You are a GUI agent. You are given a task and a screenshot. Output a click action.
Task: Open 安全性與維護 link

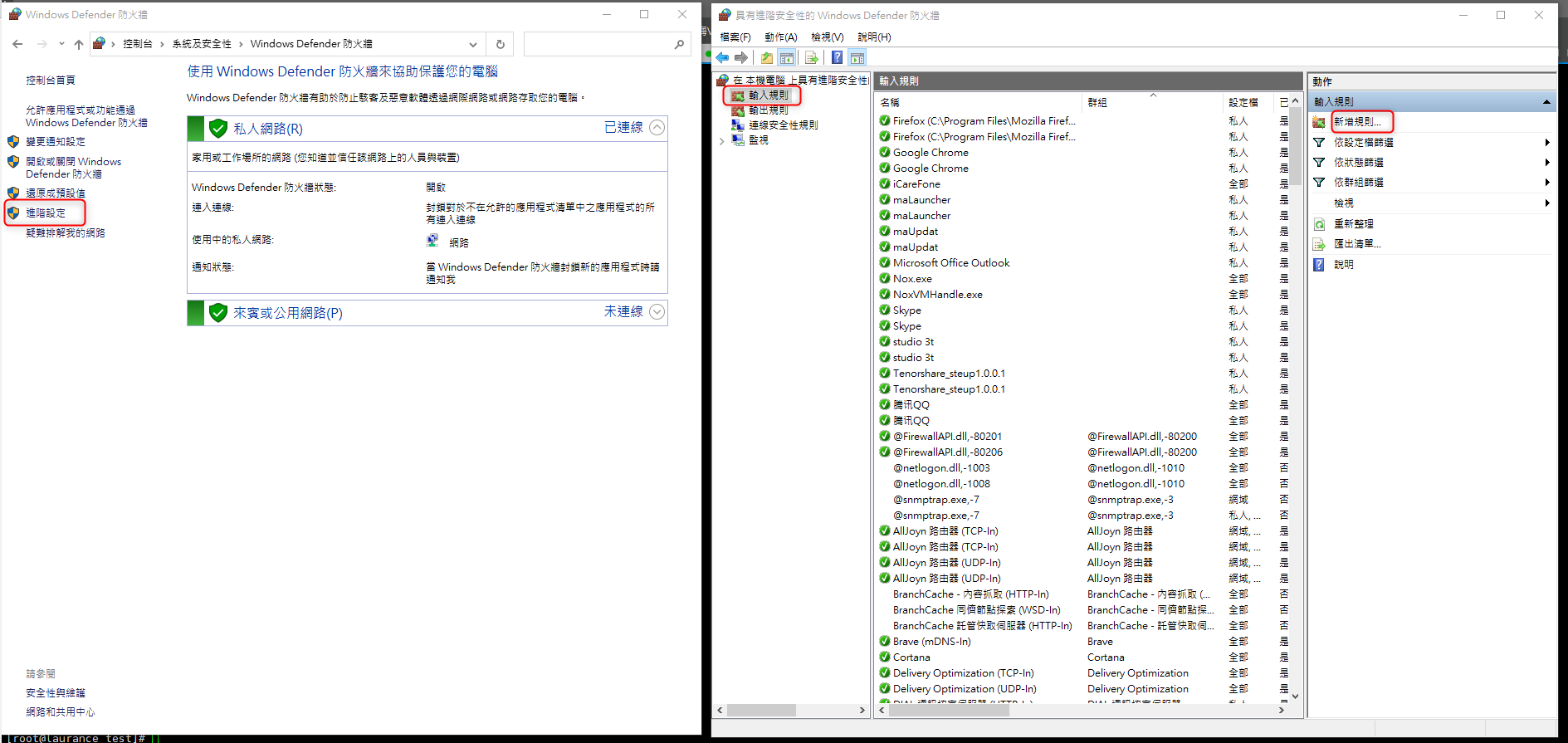[x=56, y=692]
